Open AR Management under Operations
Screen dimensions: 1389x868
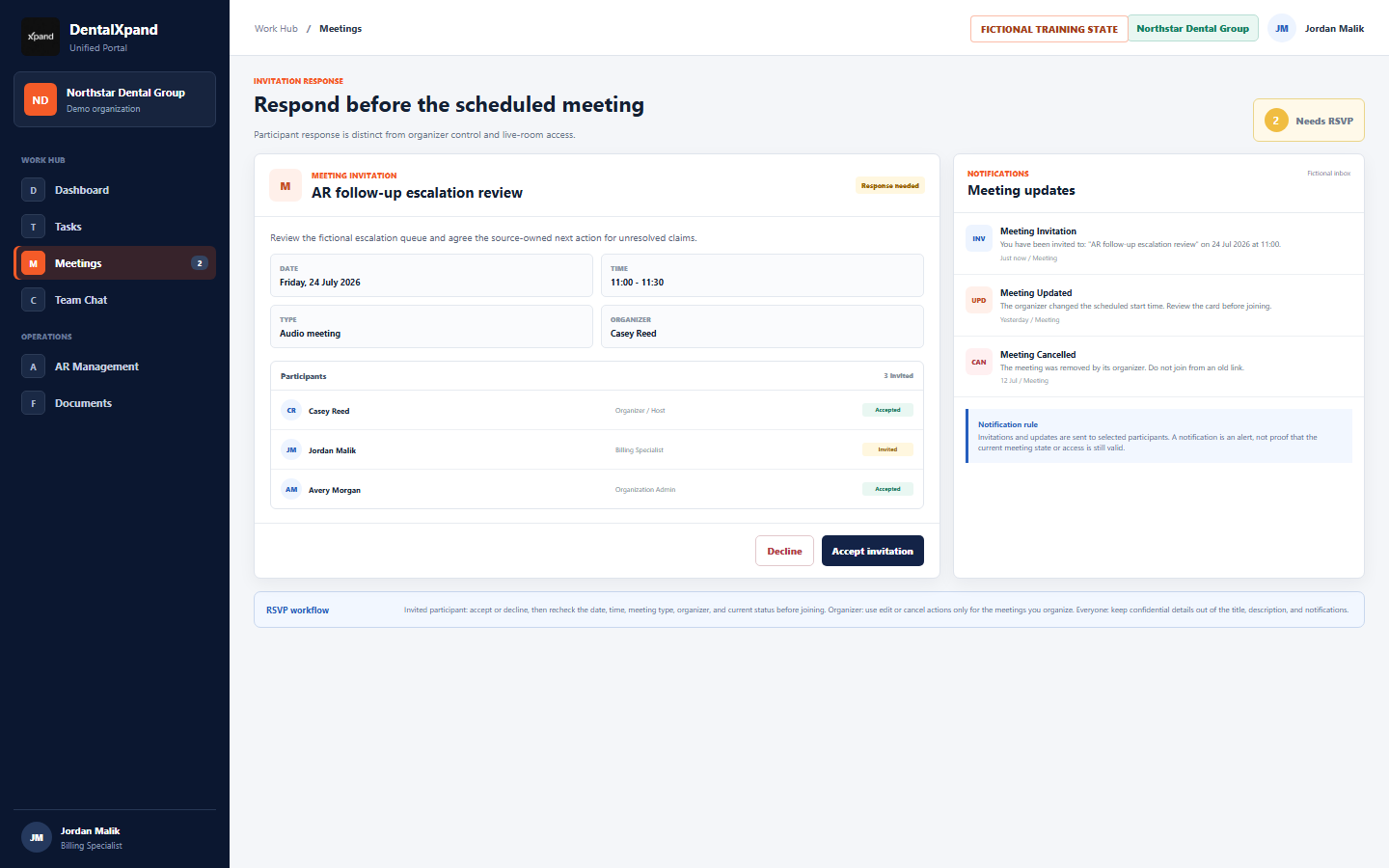115,366
